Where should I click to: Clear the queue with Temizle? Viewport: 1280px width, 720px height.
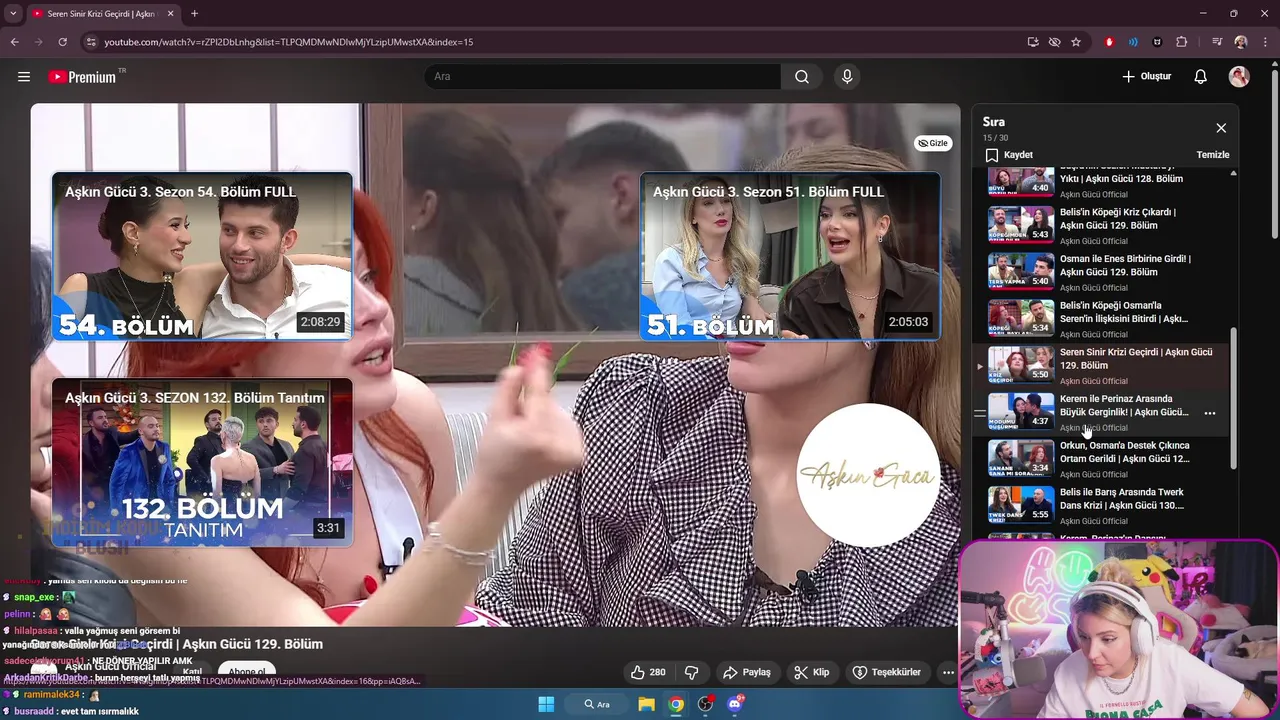click(x=1213, y=155)
